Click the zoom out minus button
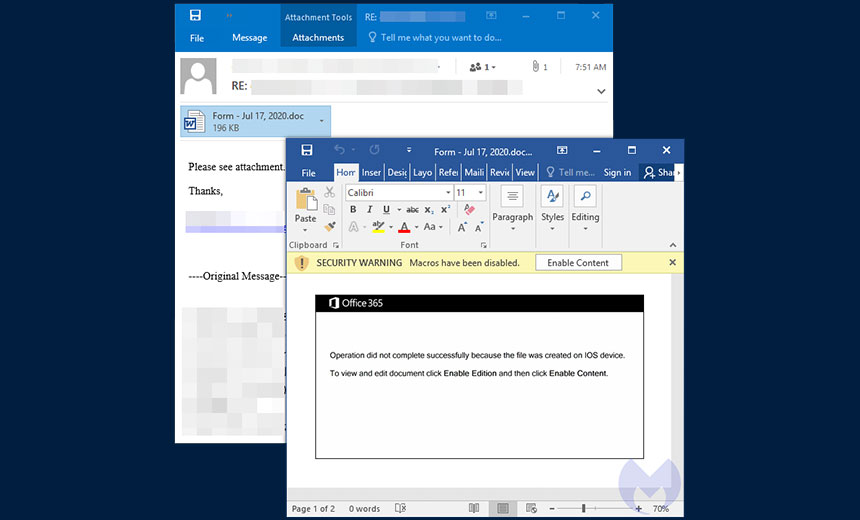Viewport: 860px width, 520px height. [x=552, y=508]
